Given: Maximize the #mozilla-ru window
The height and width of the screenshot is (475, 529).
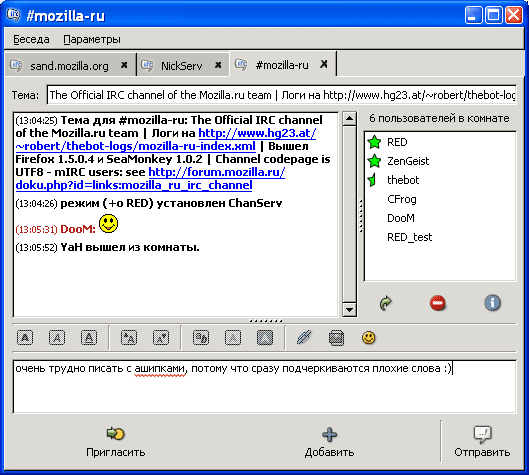Looking at the screenshot, I should point(494,15).
